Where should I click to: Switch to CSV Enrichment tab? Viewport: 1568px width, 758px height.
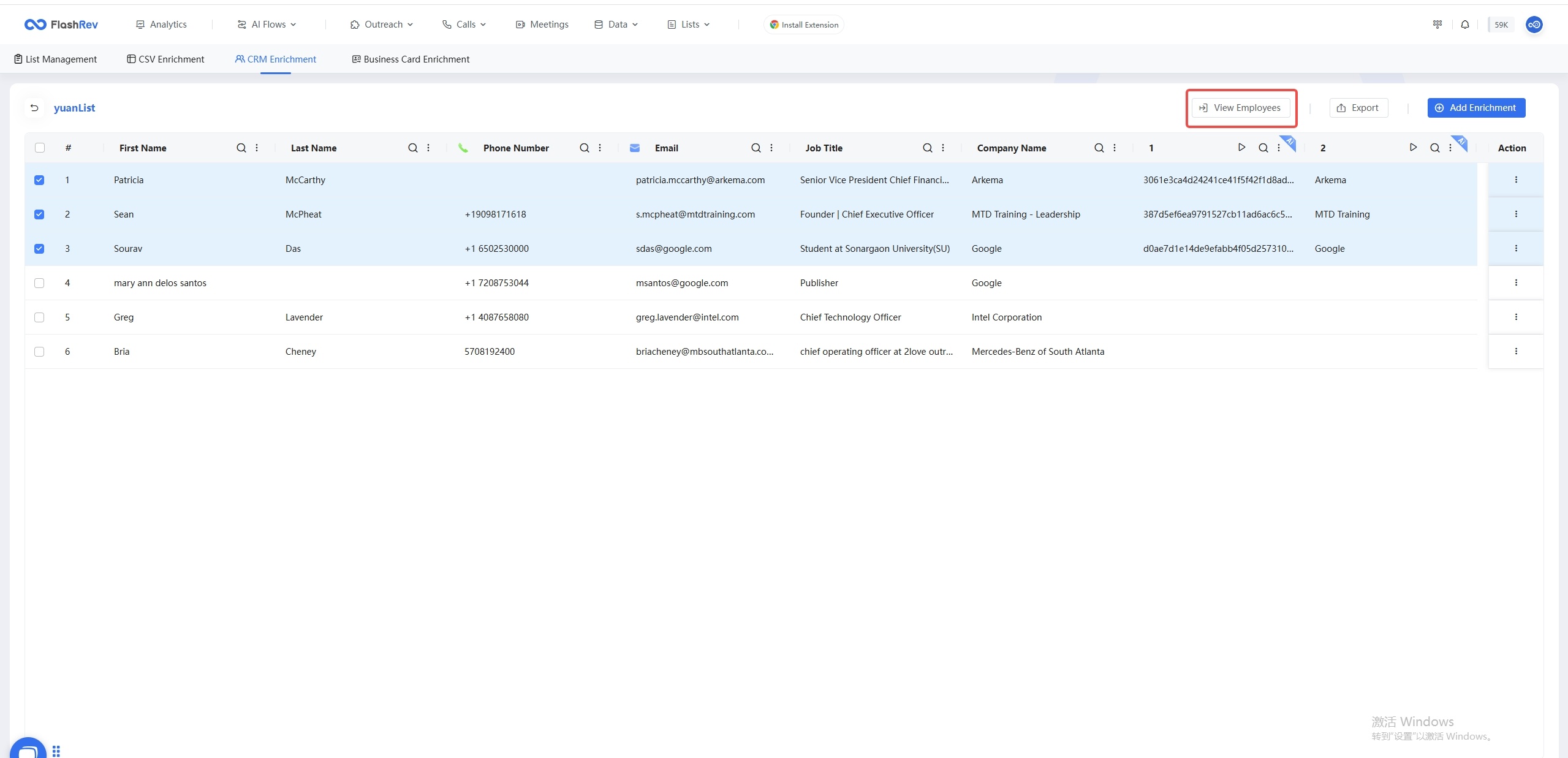click(x=165, y=59)
